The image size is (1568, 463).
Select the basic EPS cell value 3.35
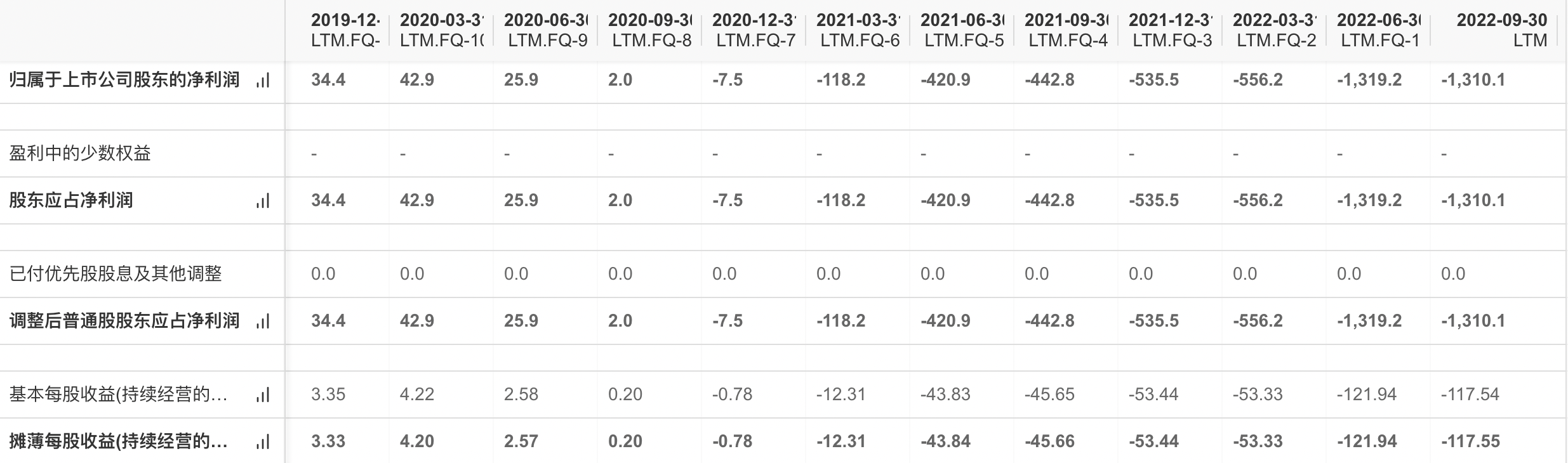coord(328,395)
